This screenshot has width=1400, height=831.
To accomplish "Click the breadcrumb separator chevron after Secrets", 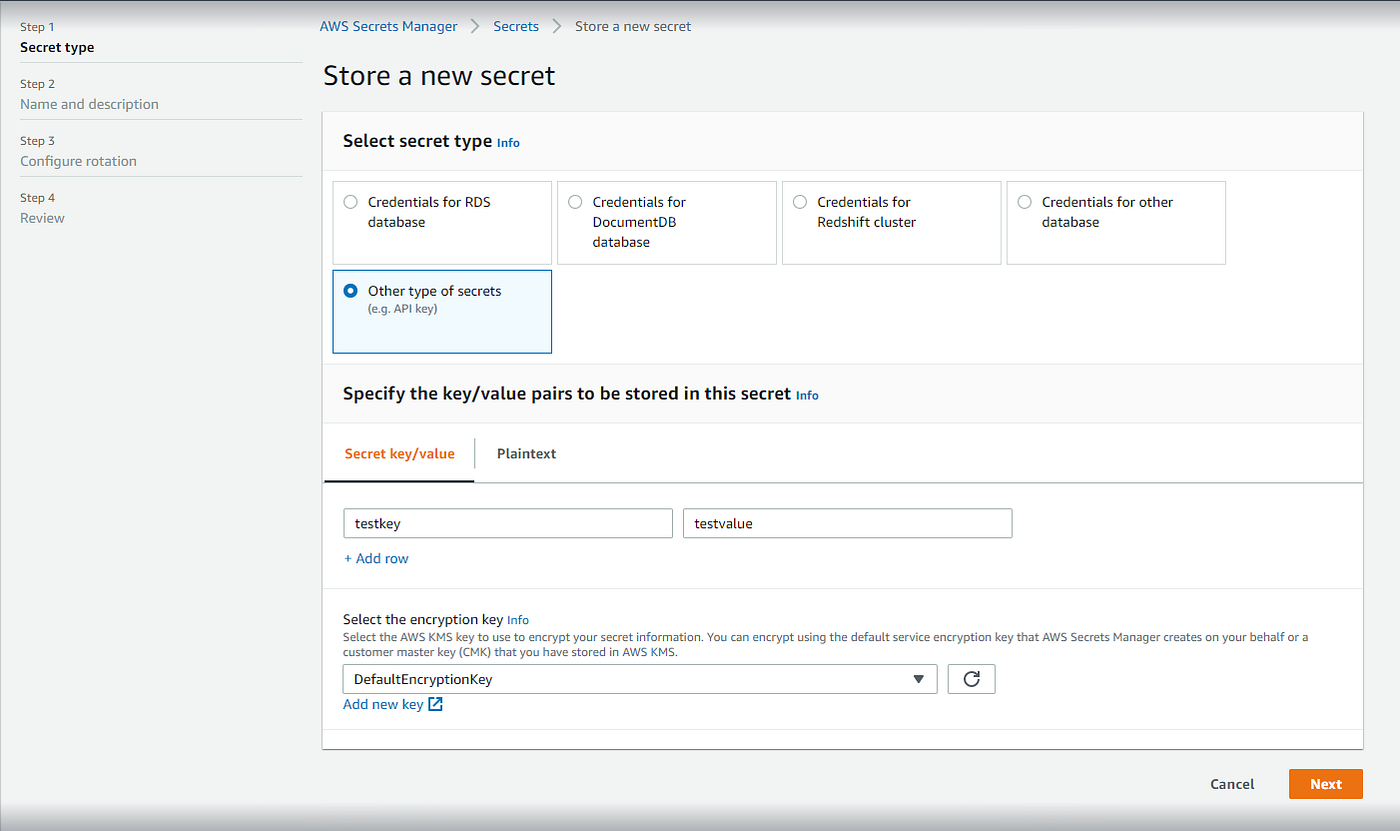I will tap(557, 26).
